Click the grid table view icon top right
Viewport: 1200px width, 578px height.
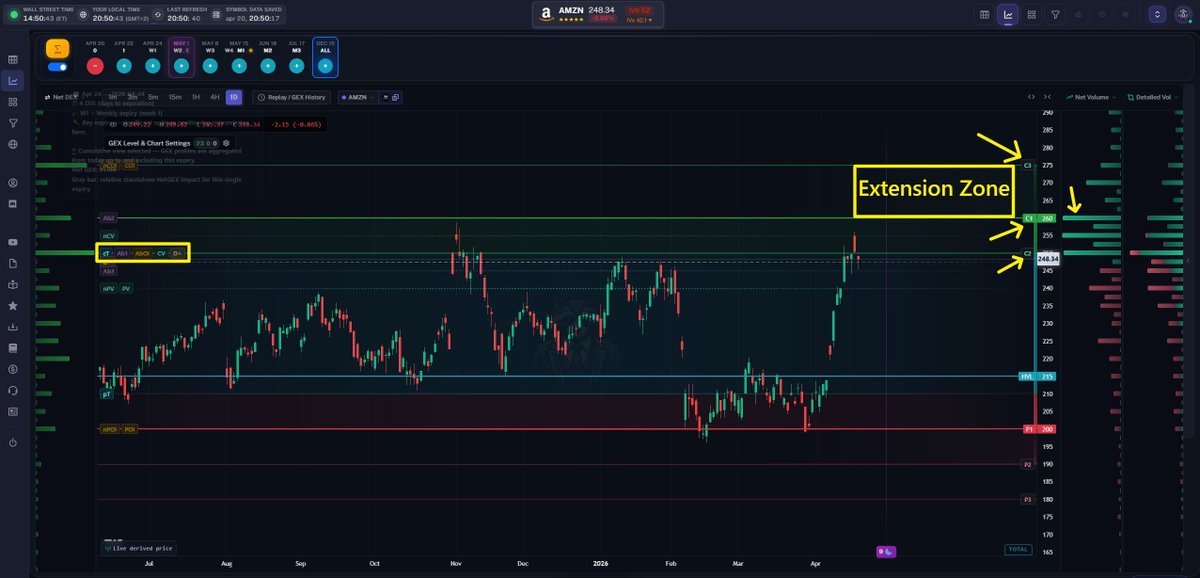tap(984, 15)
